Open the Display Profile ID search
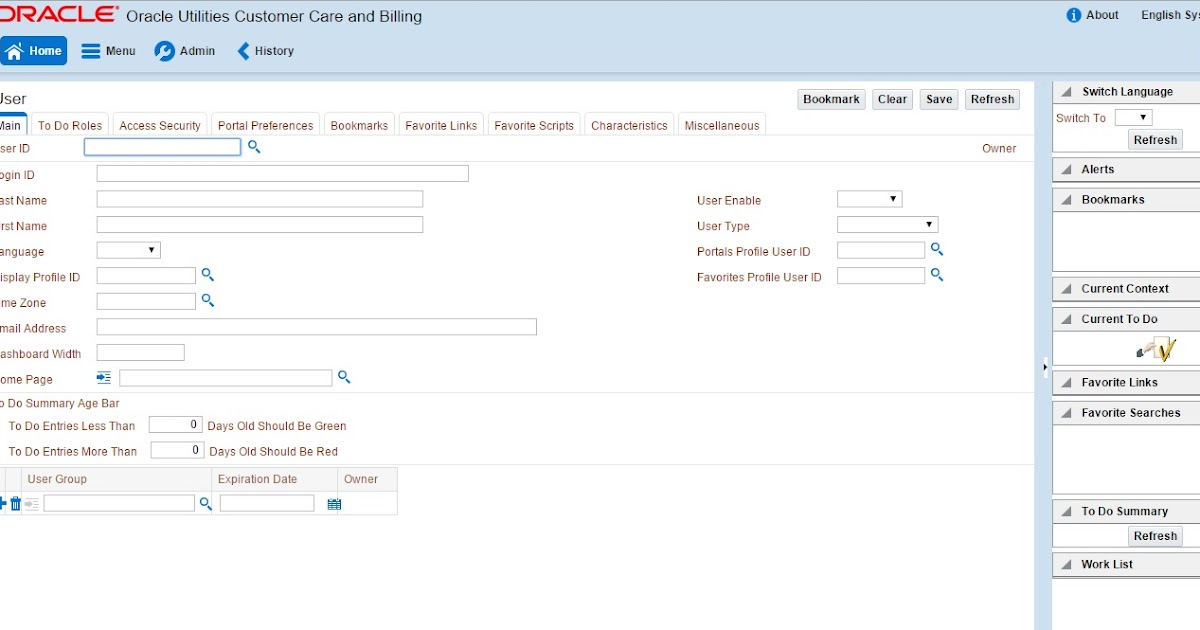 point(207,275)
